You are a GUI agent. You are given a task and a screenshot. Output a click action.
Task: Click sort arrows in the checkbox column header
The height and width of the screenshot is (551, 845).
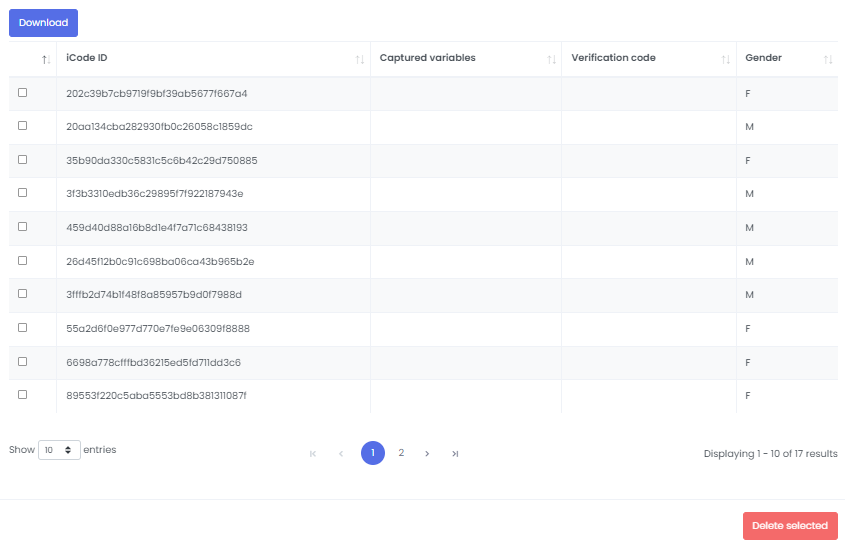coord(46,60)
